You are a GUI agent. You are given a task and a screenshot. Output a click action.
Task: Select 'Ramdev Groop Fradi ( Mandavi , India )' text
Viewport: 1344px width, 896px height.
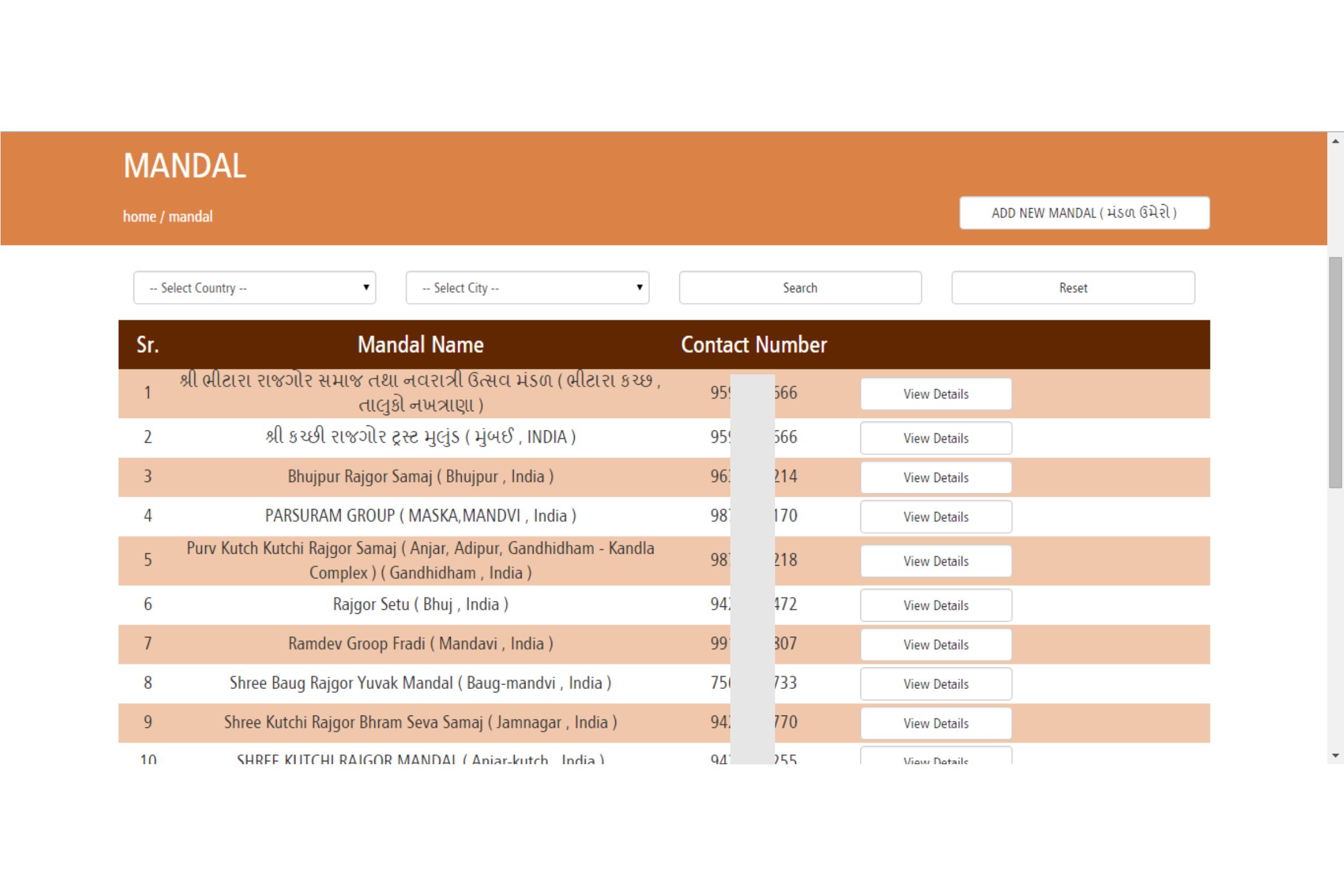(421, 644)
